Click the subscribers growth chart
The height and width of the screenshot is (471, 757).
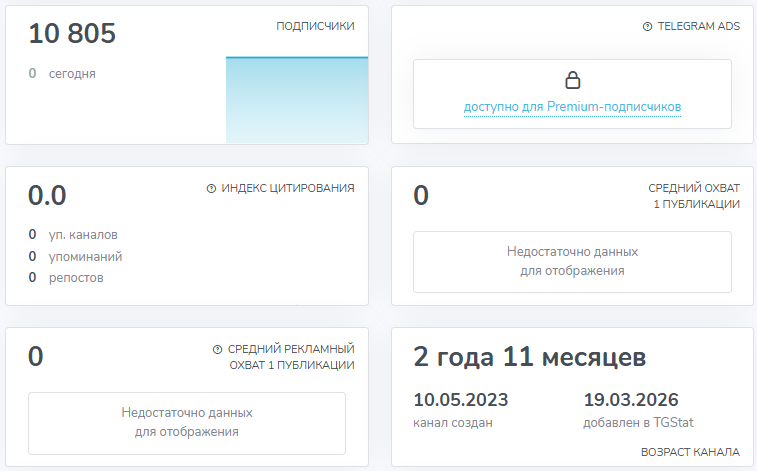[297, 100]
